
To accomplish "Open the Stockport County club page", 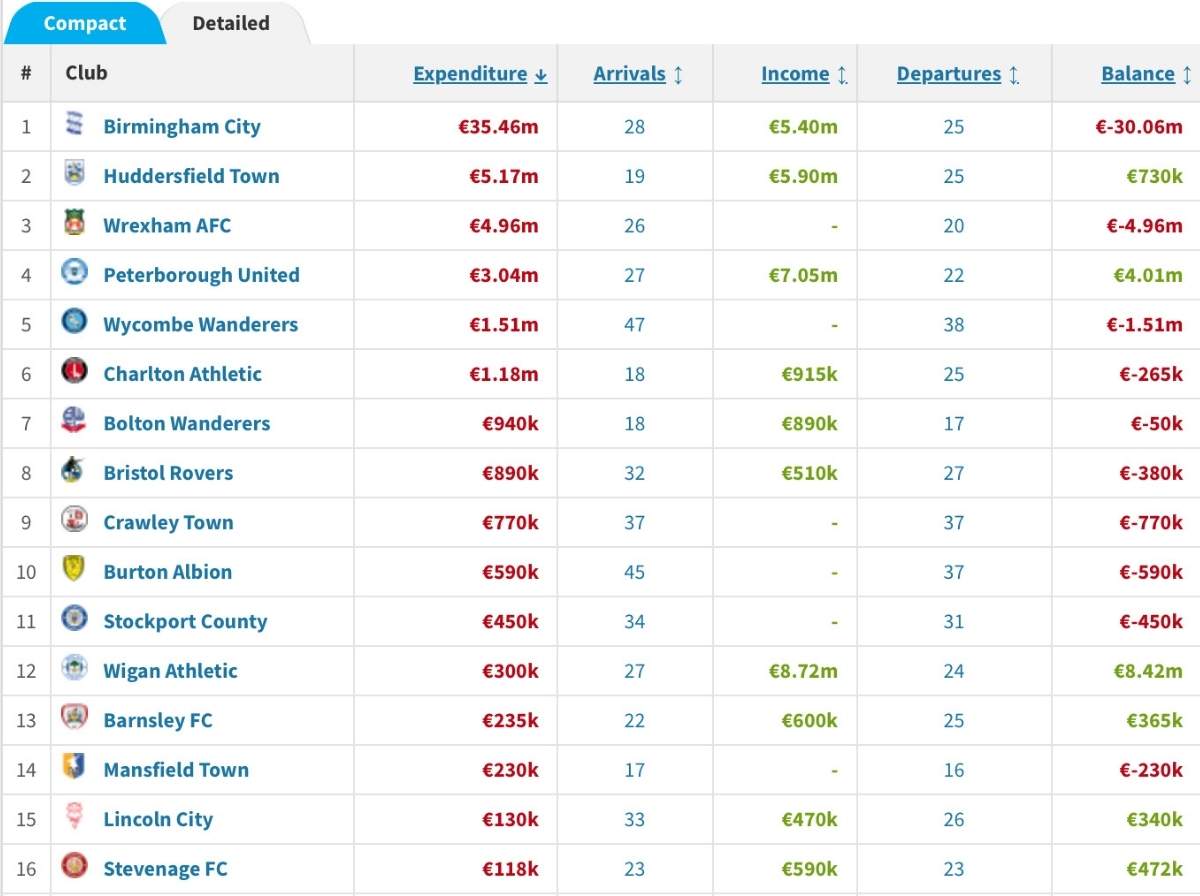I will coord(185,622).
